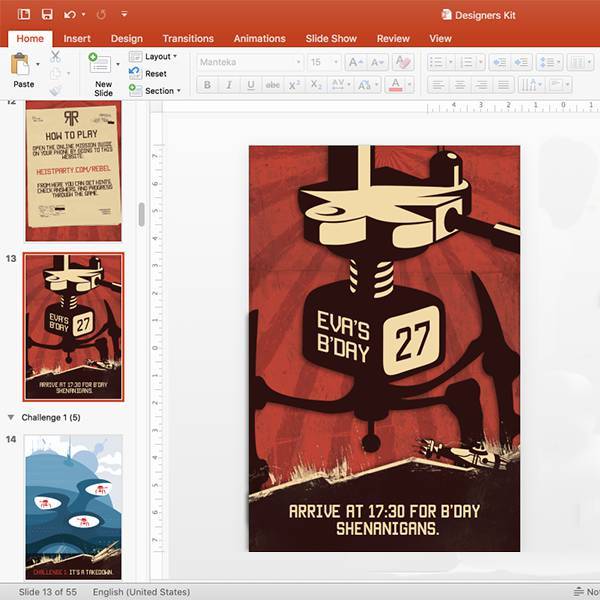Click the slide panel vertical scrollbar

142,214
